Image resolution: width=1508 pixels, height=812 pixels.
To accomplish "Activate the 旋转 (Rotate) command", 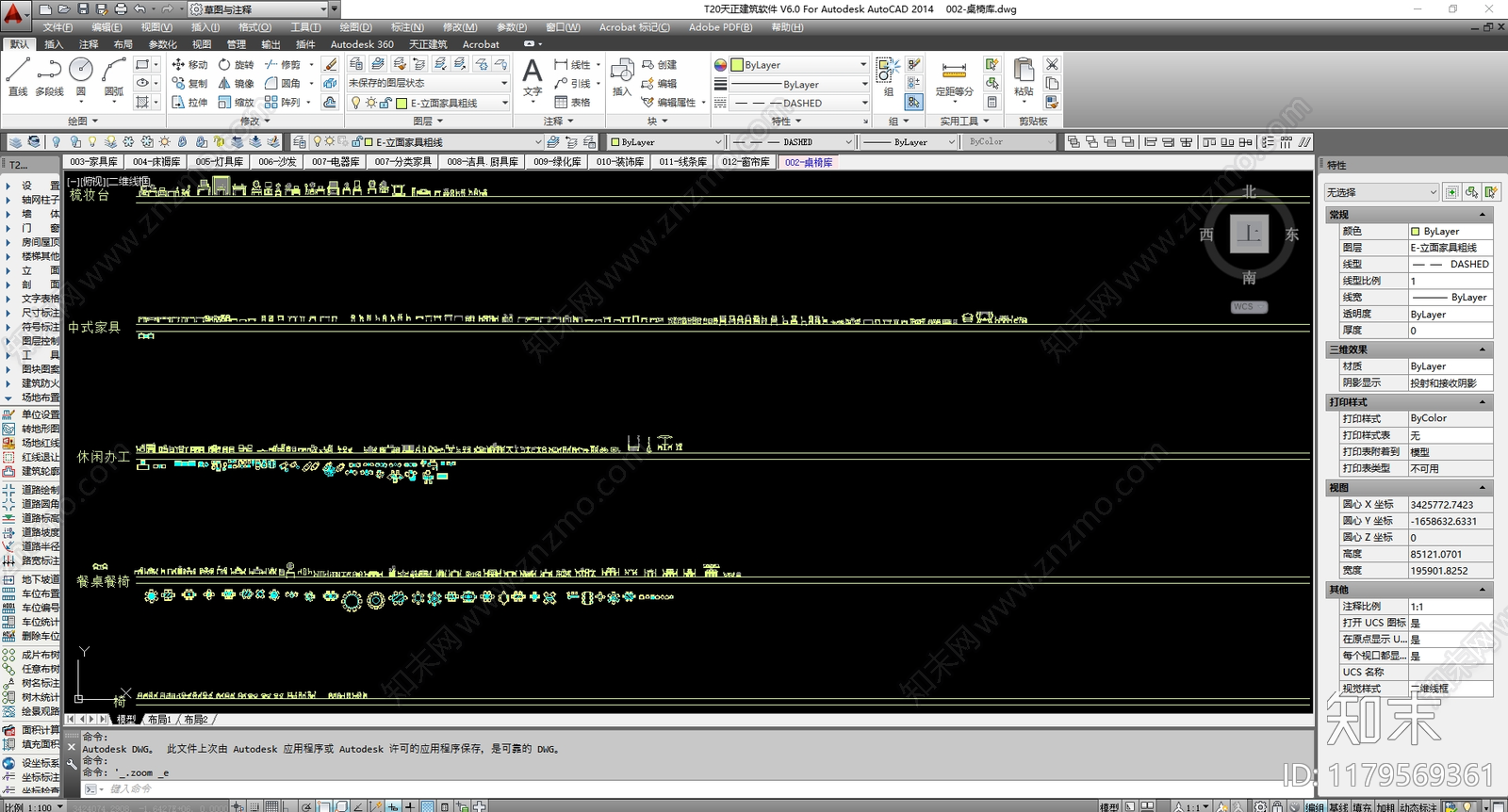I will click(236, 64).
